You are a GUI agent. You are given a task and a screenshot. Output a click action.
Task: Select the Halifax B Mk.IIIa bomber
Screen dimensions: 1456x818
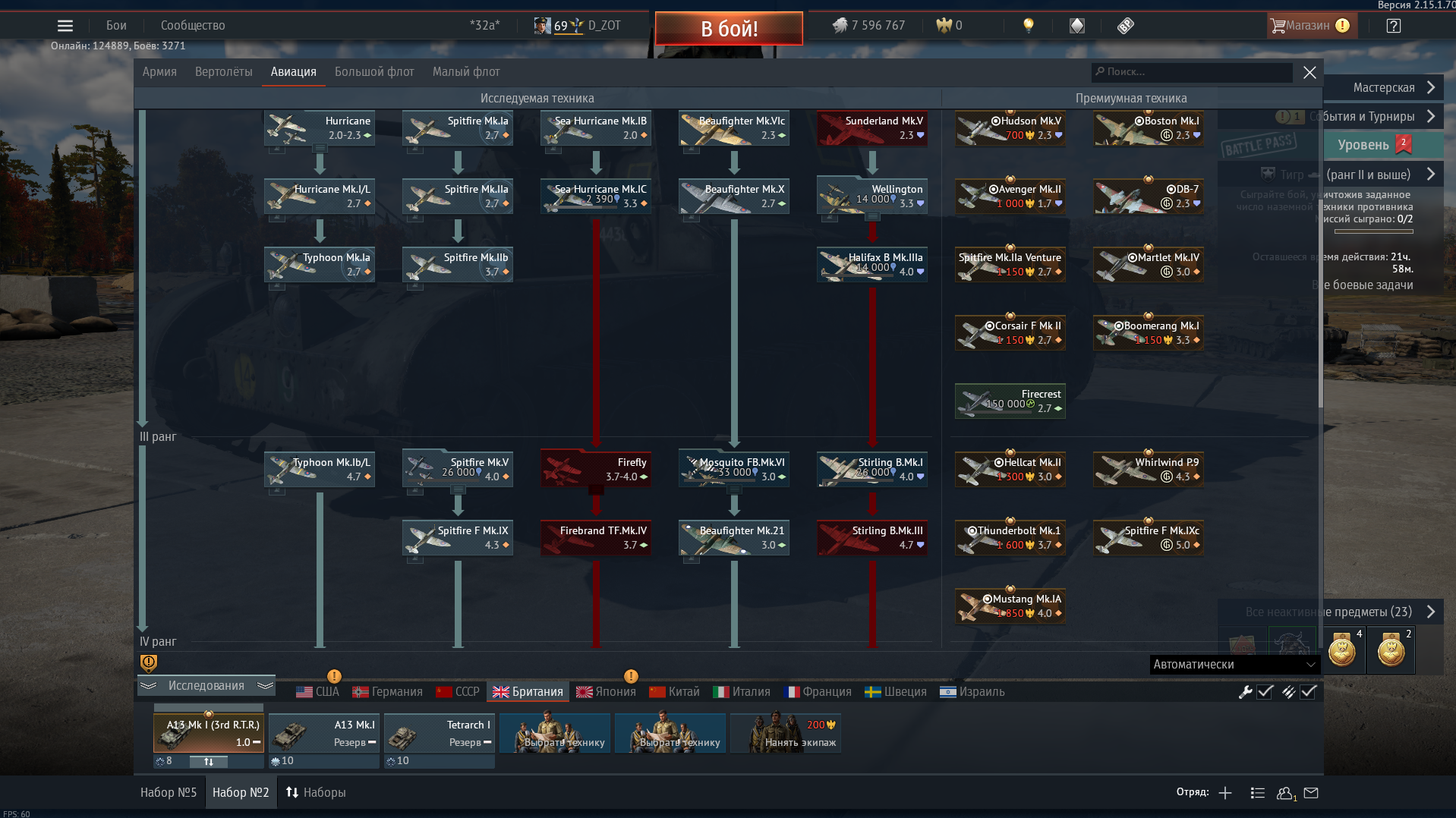tap(872, 265)
